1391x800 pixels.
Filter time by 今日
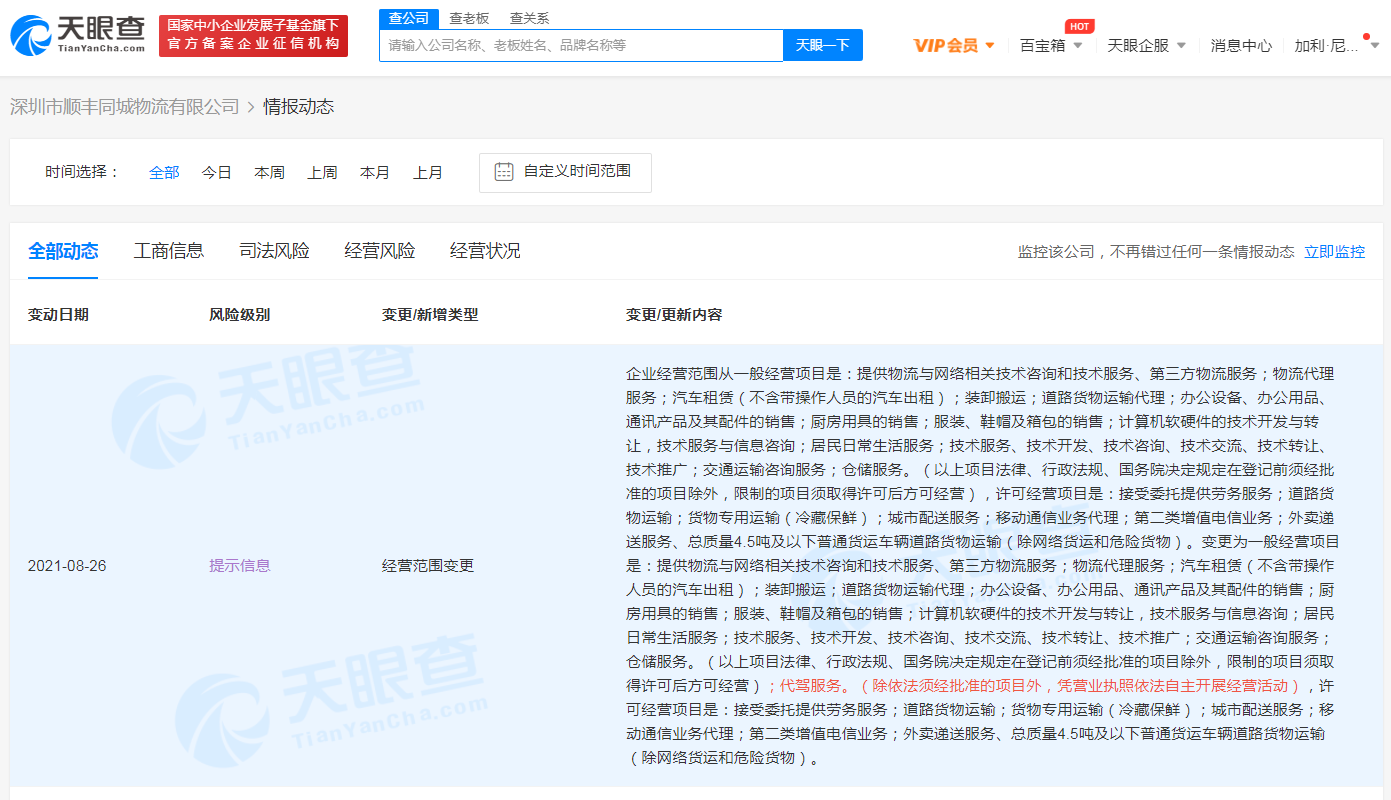[x=216, y=172]
